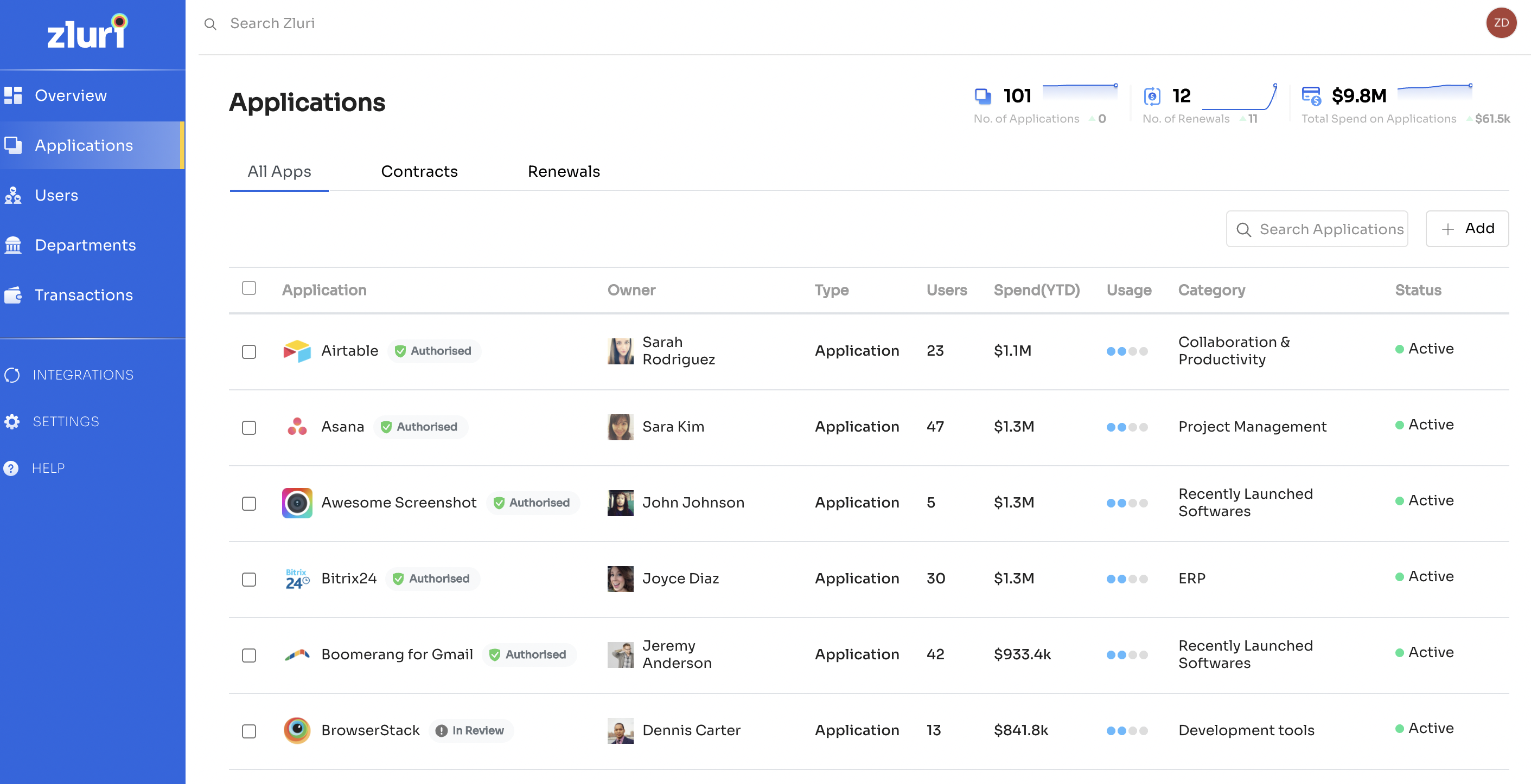
Task: Click the Add application button
Action: pyautogui.click(x=1466, y=229)
